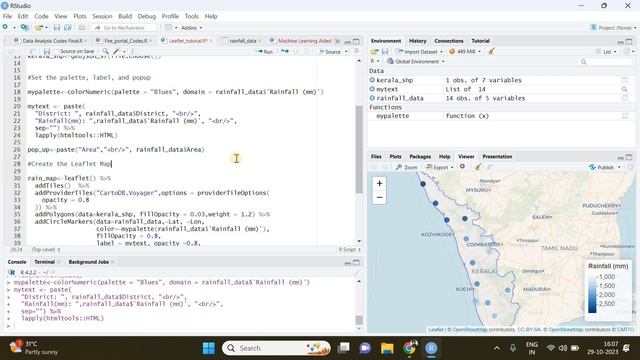Open Windows Start menu
Image resolution: width=640 pixels, height=360 pixels.
coord(209,348)
